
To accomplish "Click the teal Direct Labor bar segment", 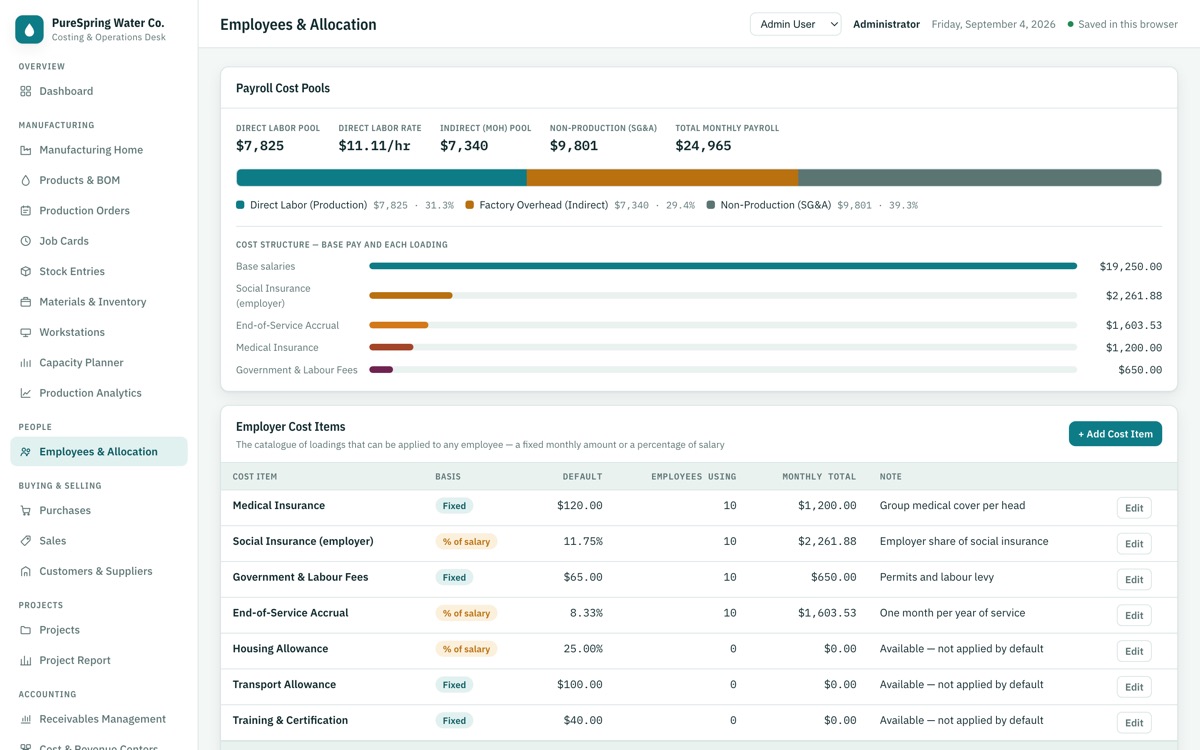I will pyautogui.click(x=381, y=178).
